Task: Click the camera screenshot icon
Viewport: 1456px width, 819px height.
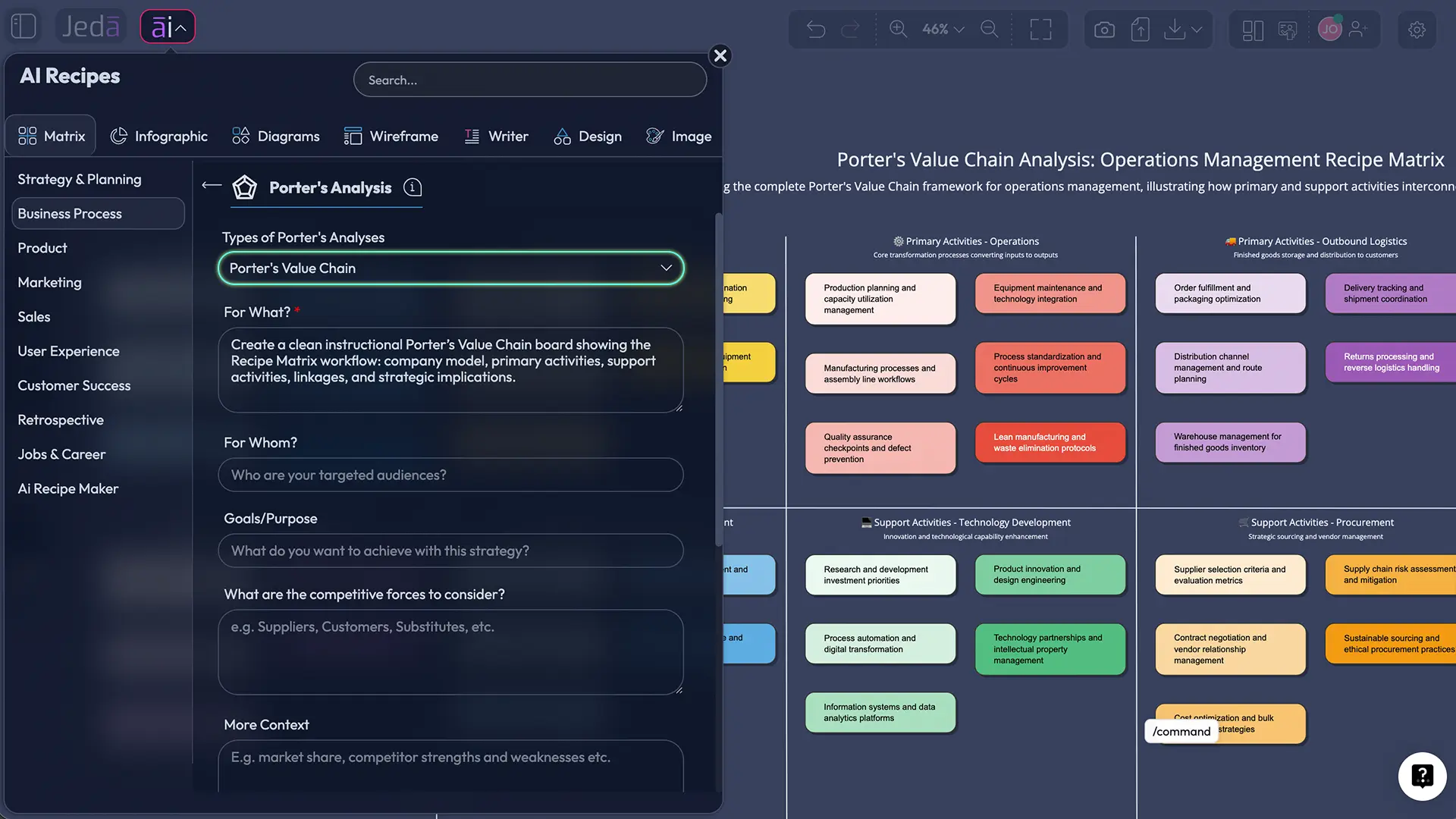Action: (x=1104, y=30)
